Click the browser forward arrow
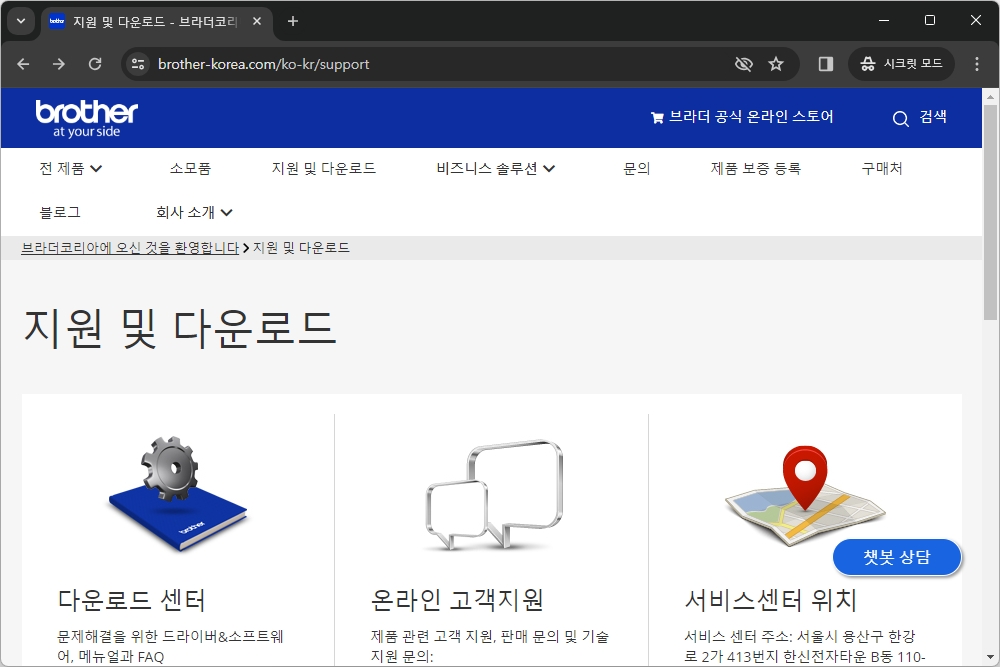The image size is (1000, 667). click(59, 64)
